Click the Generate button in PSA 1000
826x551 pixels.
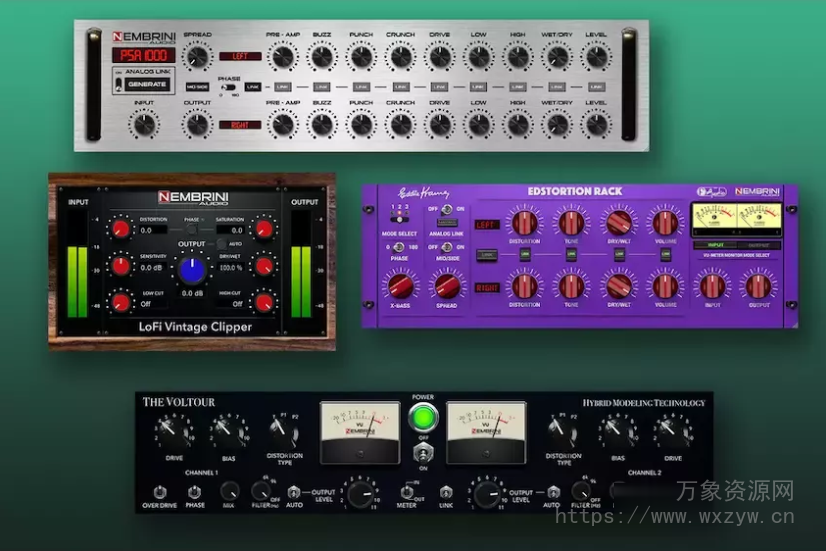point(147,84)
